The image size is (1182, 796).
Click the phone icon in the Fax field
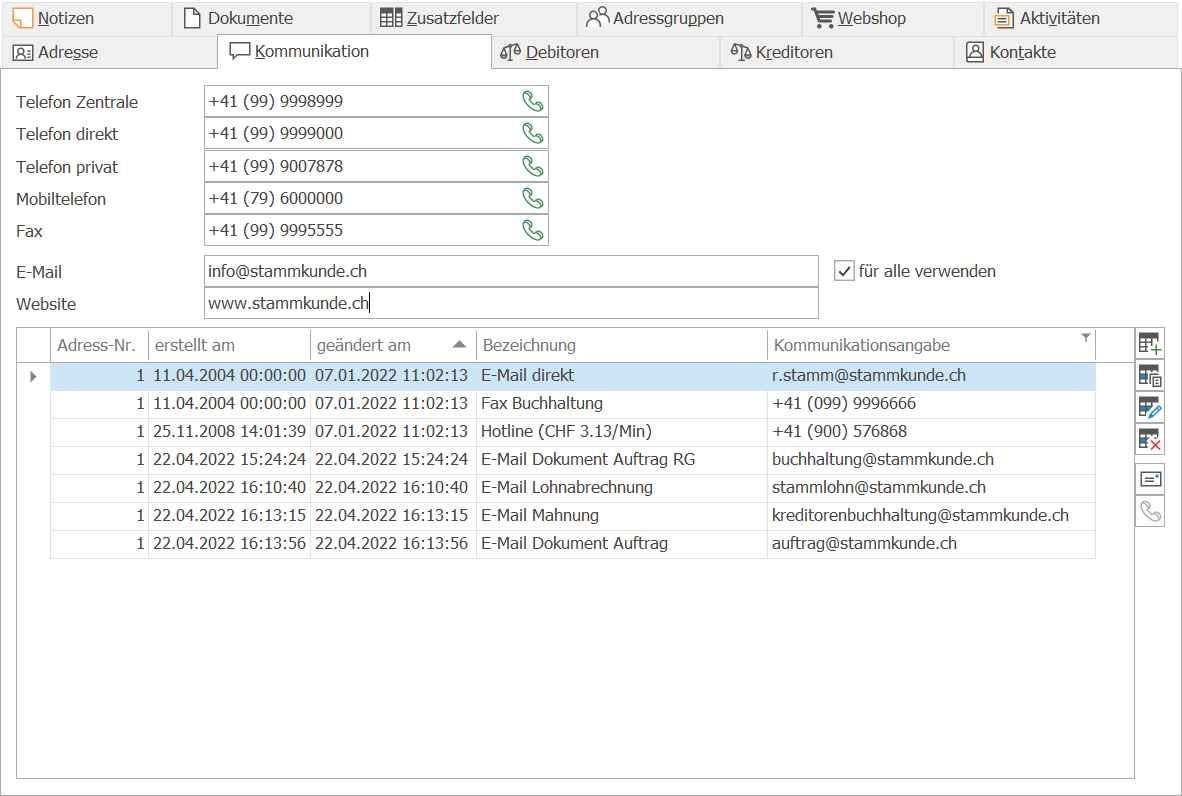pos(532,230)
